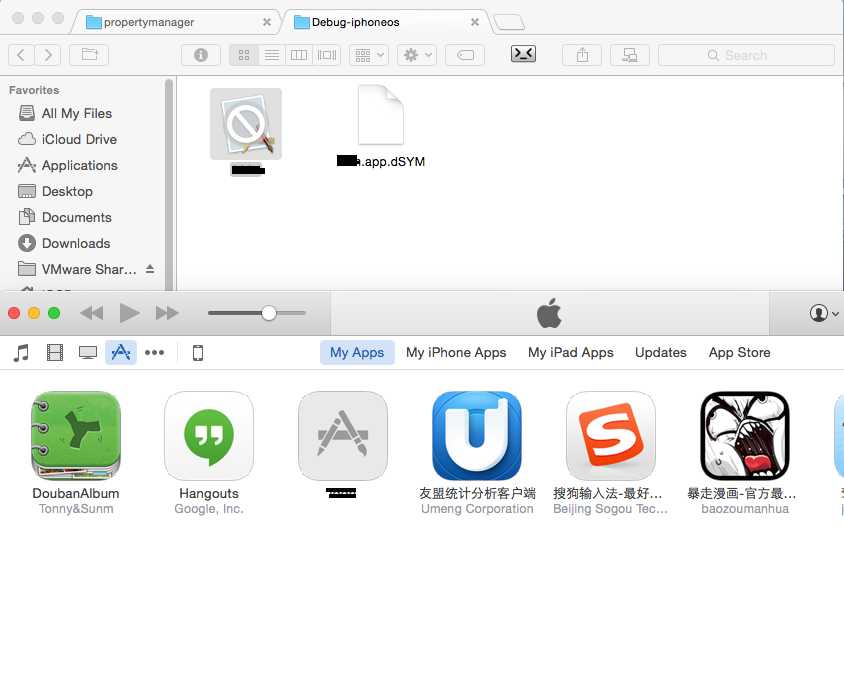Click the Google, Inc. developer label
This screenshot has height=682, width=844.
(x=209, y=509)
